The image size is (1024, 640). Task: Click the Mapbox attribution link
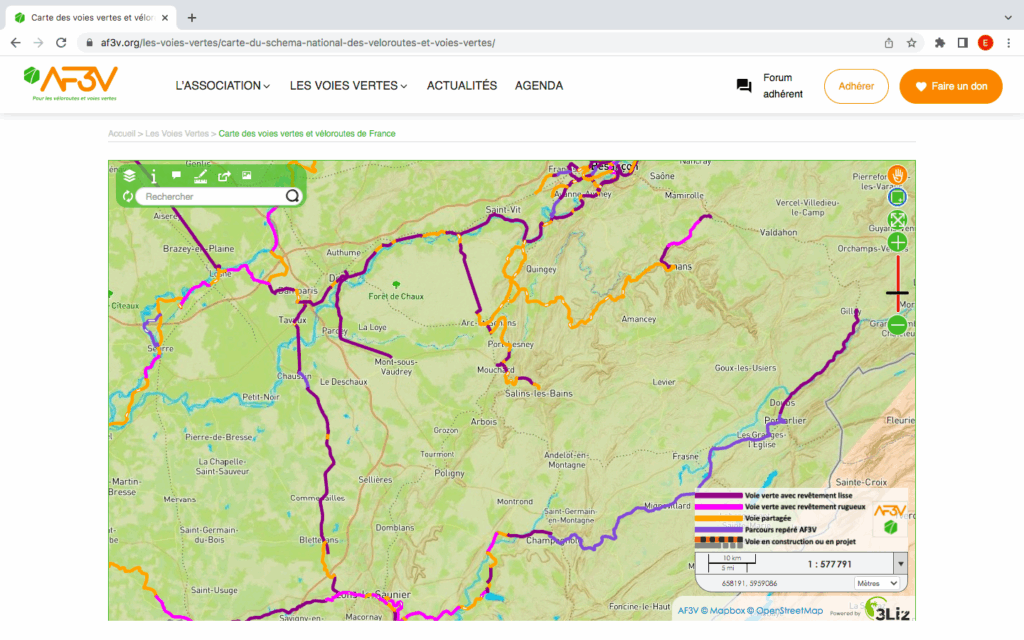pos(727,611)
